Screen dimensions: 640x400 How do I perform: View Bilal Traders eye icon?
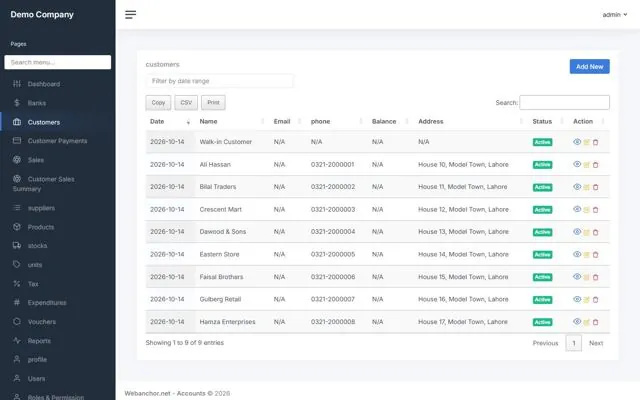tap(577, 187)
